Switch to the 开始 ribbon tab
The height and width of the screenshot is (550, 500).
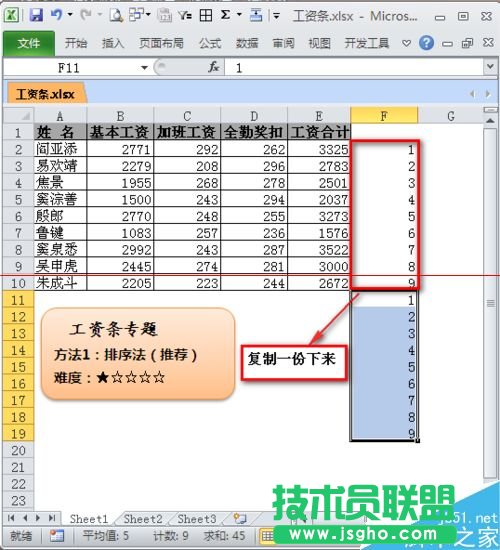(76, 43)
